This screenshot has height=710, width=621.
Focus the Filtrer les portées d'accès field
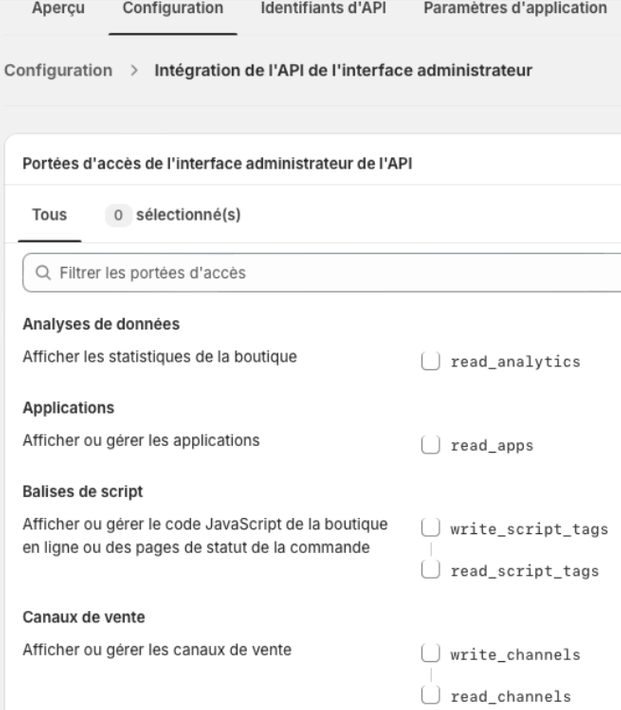point(322,273)
